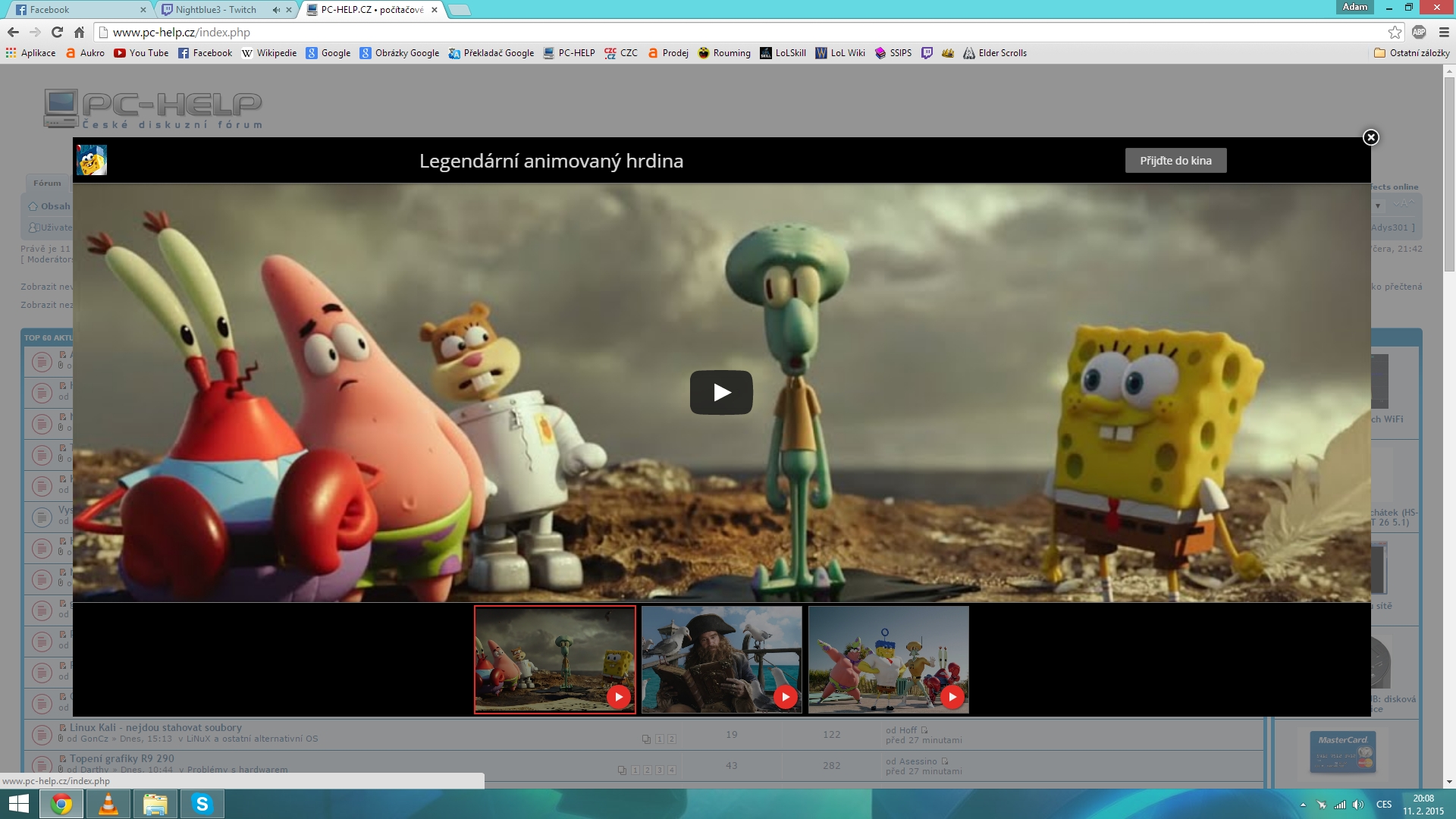Go to browser home page icon

79,32
